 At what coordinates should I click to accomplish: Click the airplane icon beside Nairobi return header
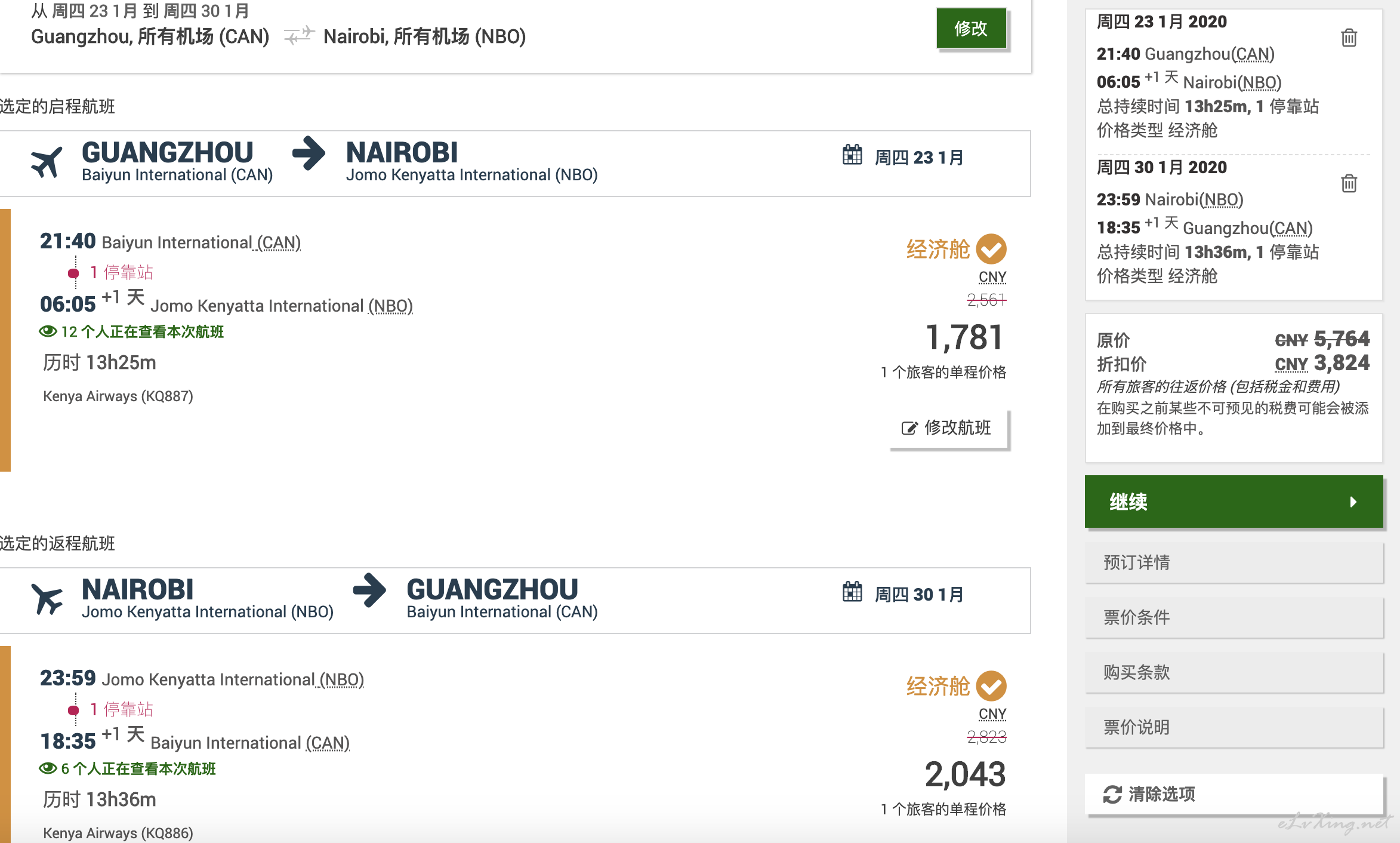[47, 599]
